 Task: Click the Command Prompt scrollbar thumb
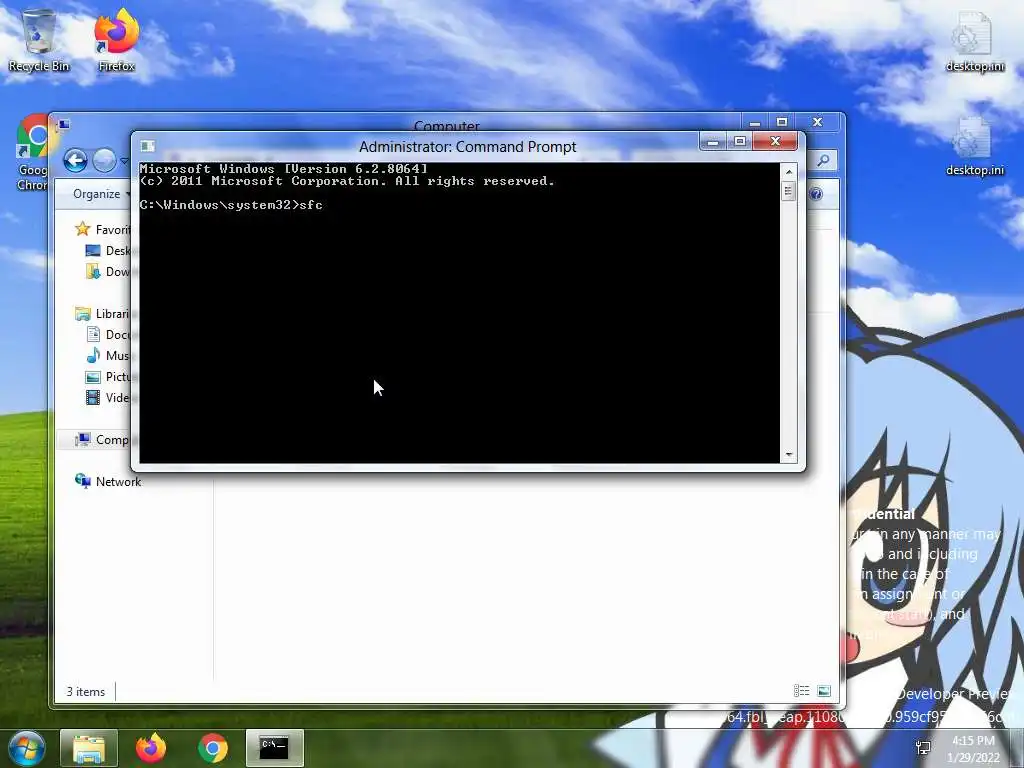(788, 191)
